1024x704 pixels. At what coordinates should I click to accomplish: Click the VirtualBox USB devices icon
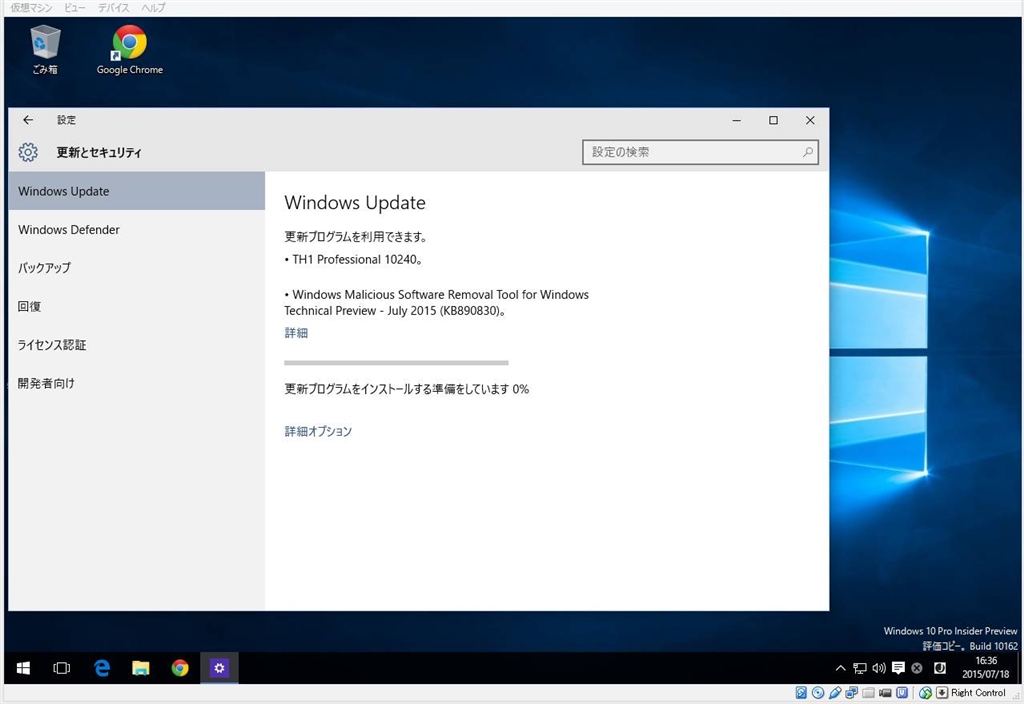pos(835,693)
